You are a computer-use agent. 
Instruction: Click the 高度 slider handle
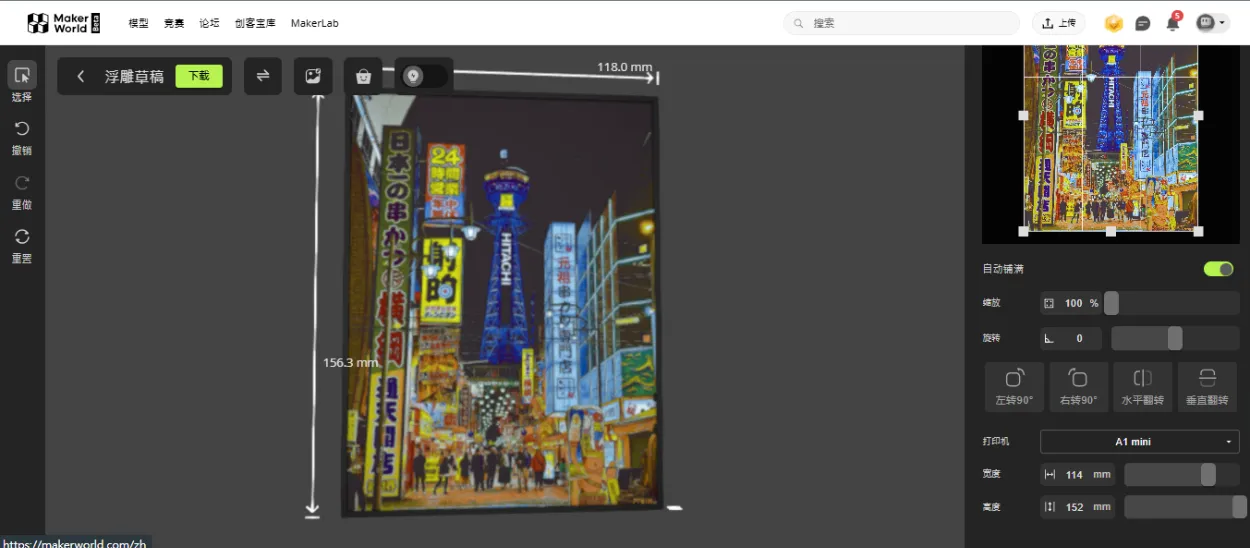[1240, 507]
